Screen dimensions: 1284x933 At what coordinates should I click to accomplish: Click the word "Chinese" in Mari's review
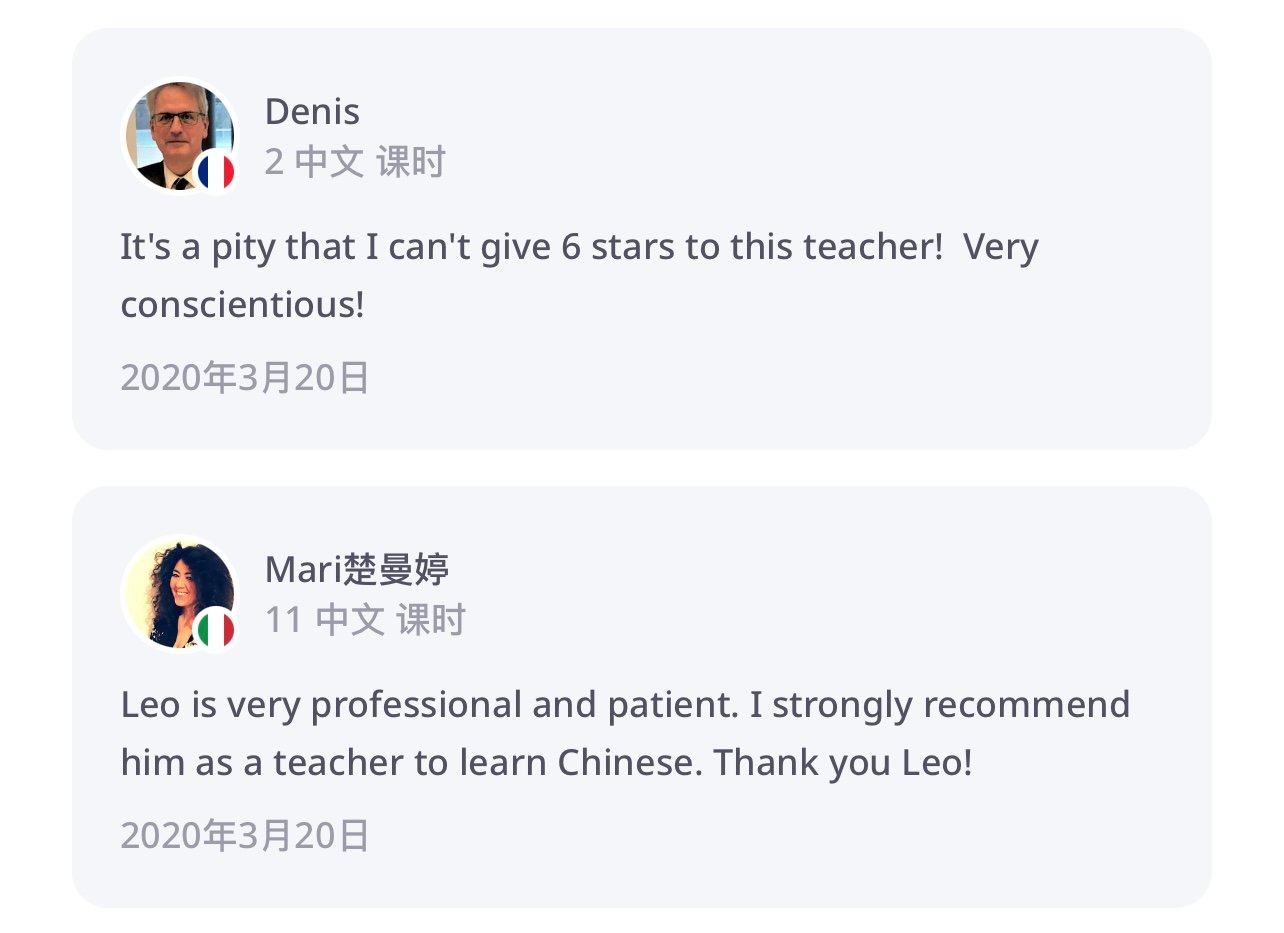[x=620, y=763]
